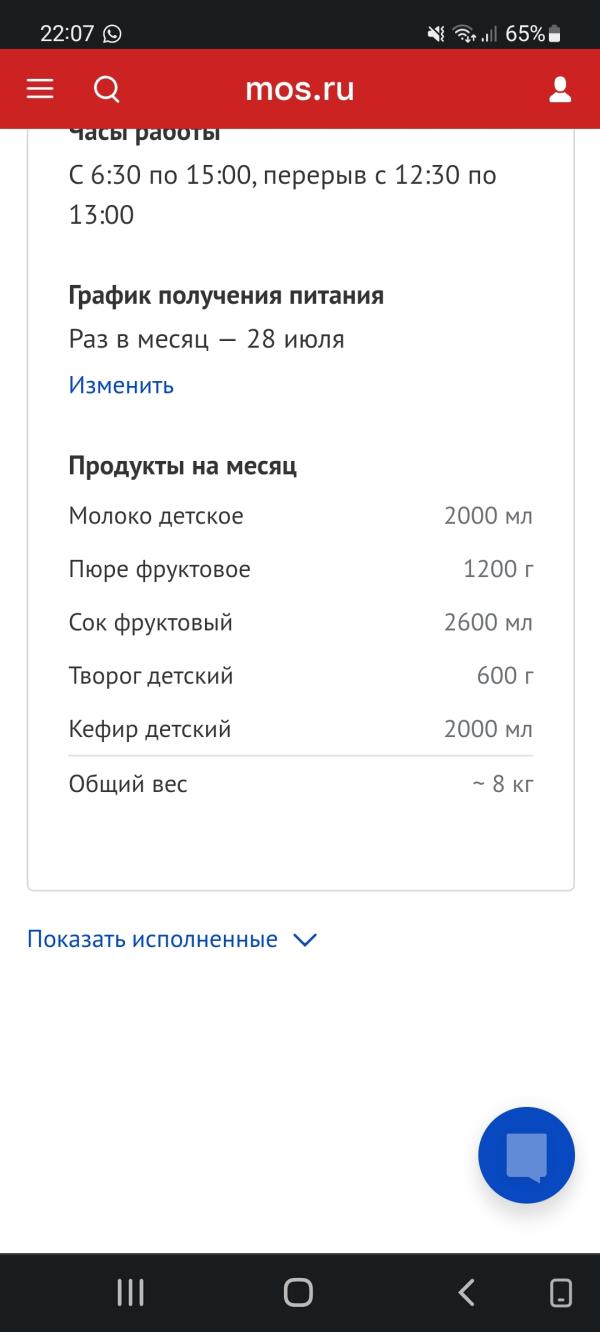Viewport: 600px width, 1332px height.
Task: Open the chat support bubble
Action: (x=526, y=1155)
